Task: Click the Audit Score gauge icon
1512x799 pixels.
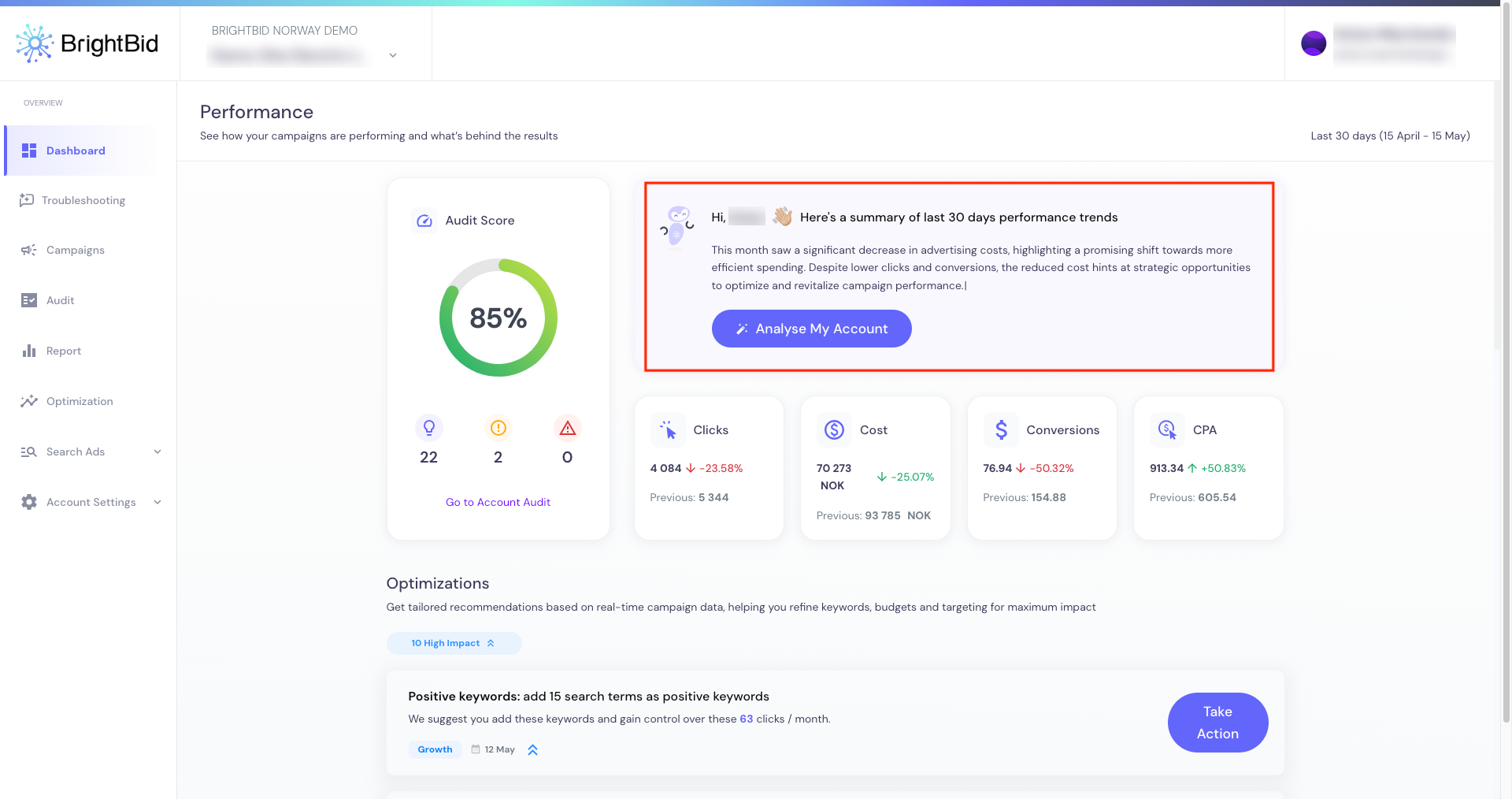Action: click(424, 221)
